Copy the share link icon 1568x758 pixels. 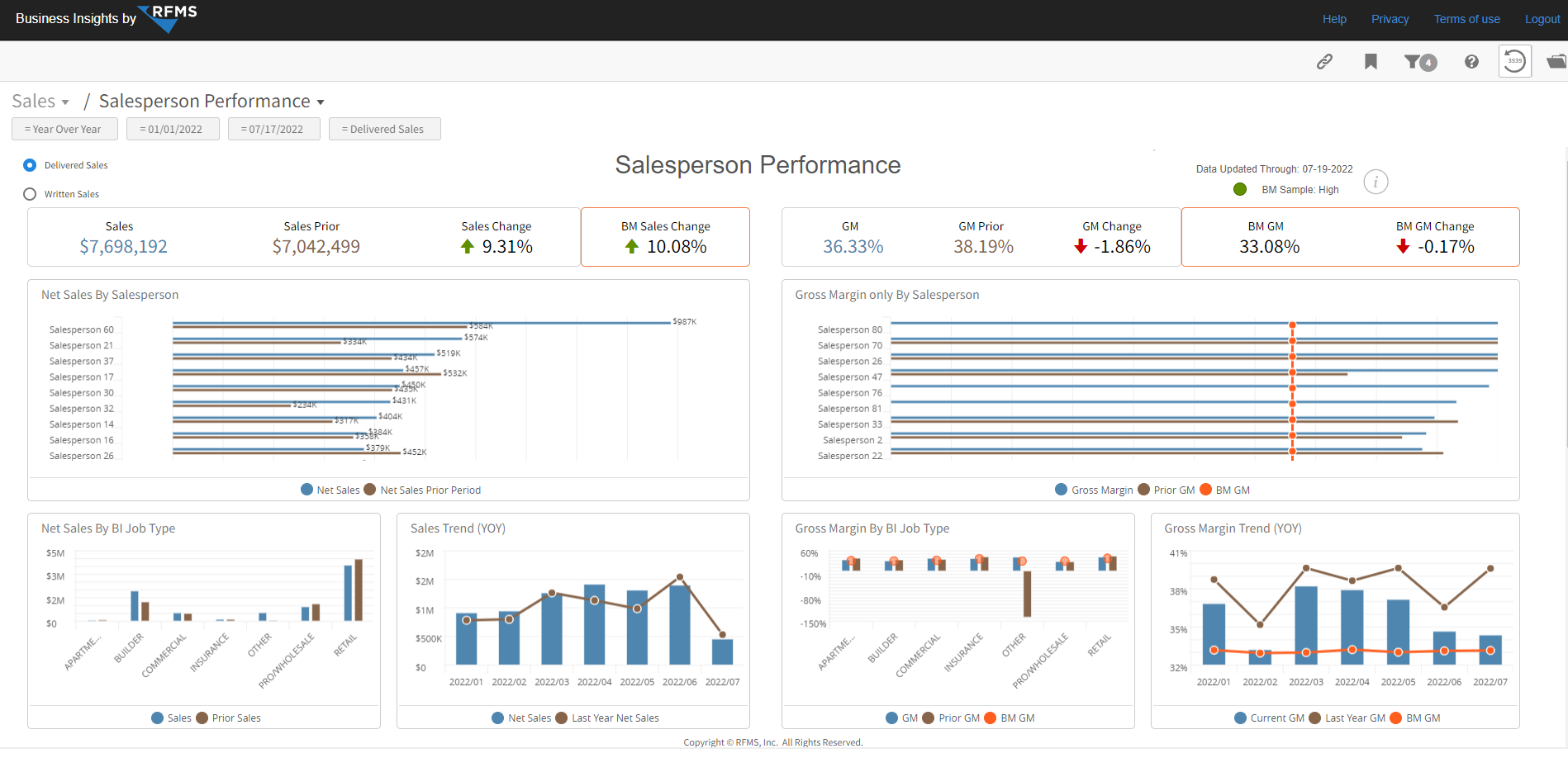(1324, 61)
